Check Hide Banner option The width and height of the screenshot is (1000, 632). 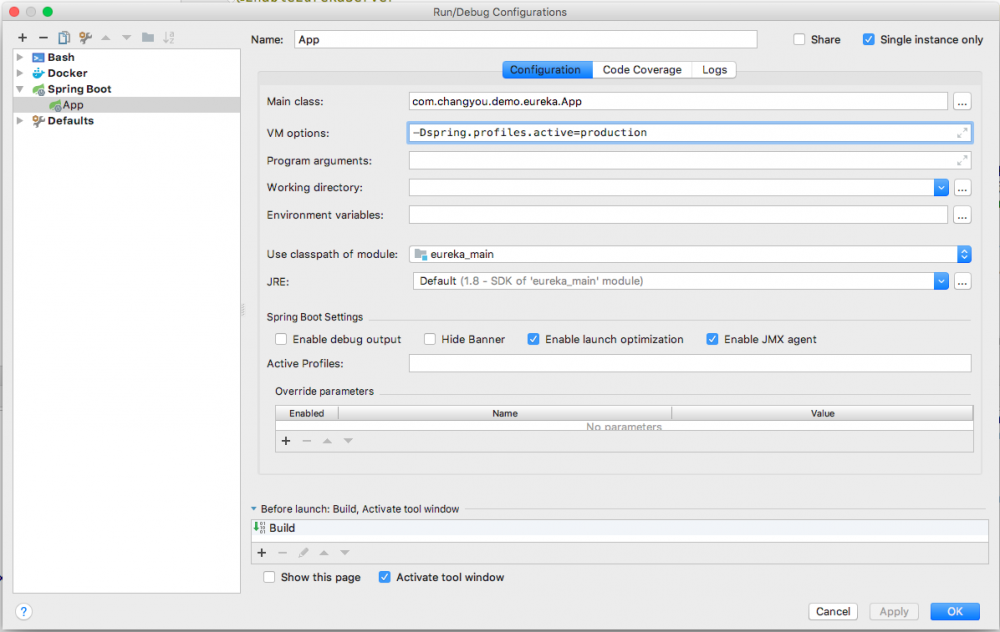tap(430, 339)
